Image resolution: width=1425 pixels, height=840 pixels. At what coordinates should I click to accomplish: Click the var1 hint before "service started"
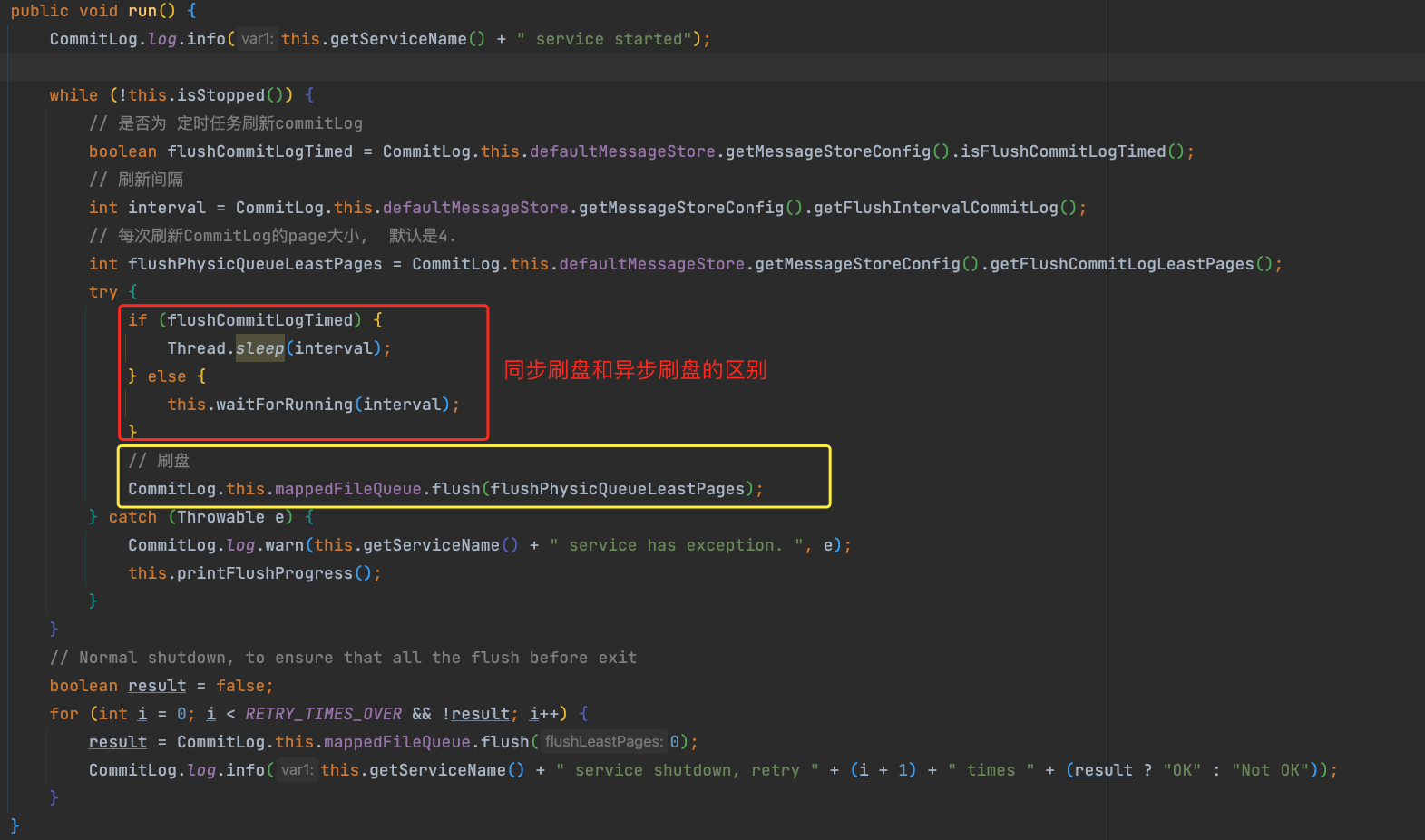pyautogui.click(x=257, y=39)
